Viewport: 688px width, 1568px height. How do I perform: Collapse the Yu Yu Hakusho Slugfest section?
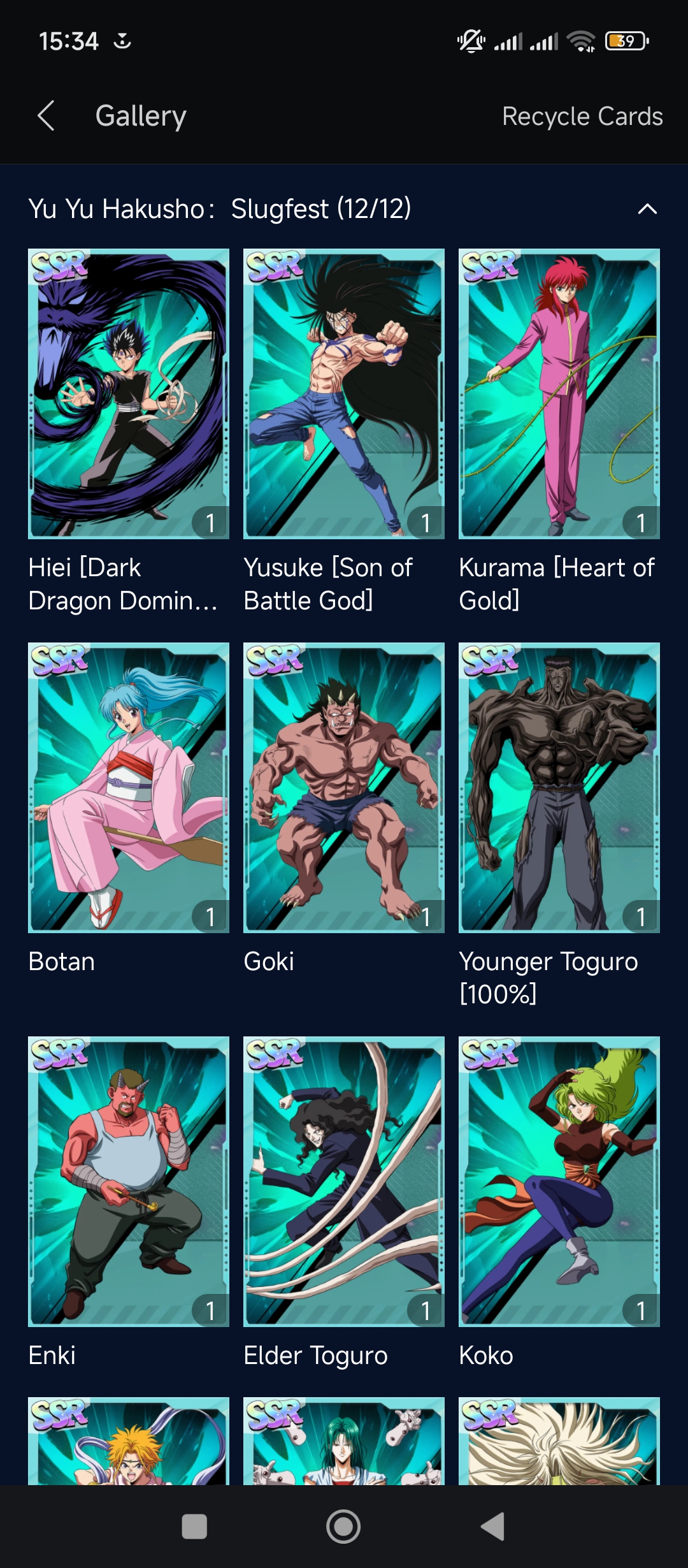click(647, 209)
